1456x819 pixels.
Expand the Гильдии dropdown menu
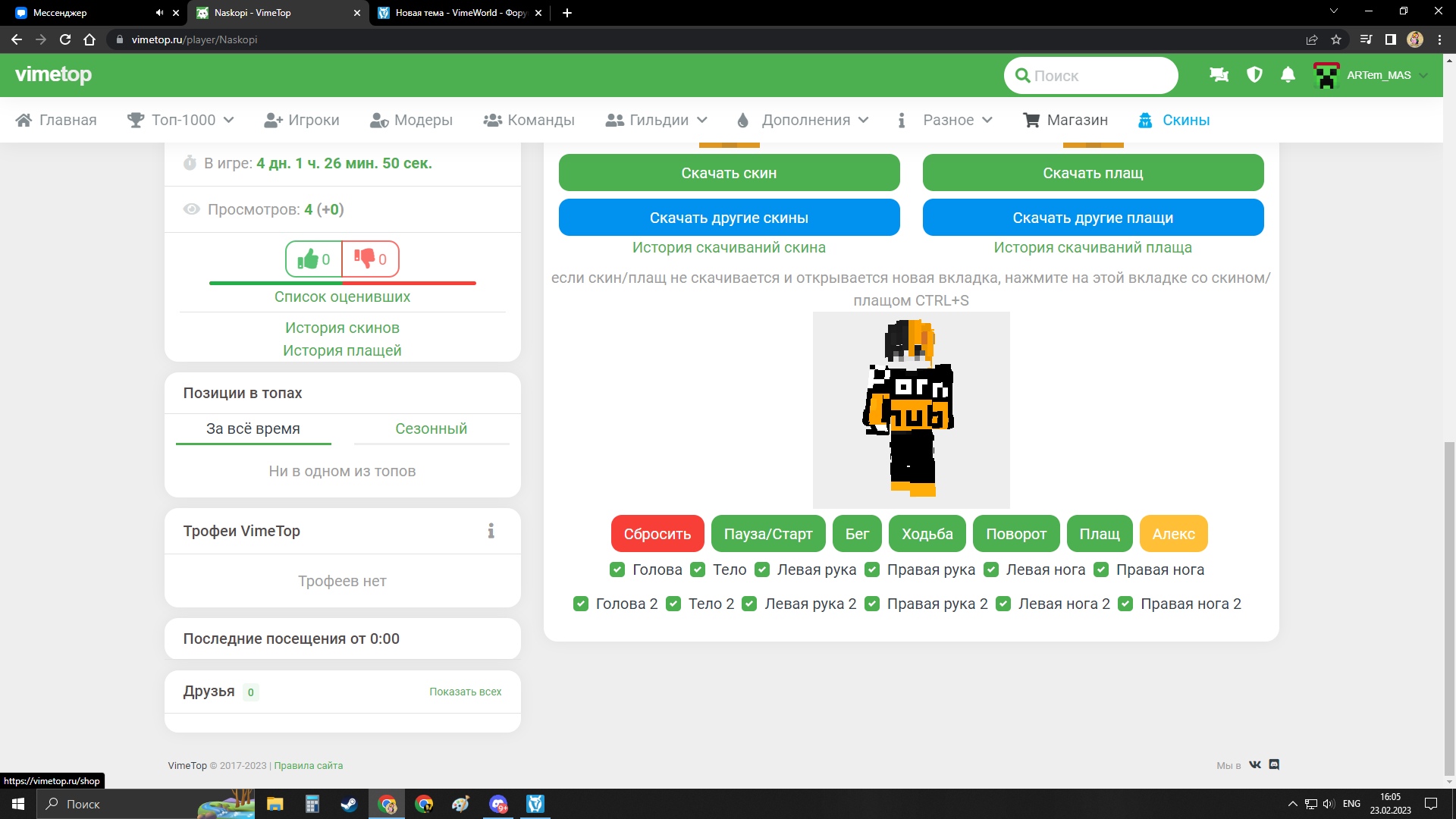(x=657, y=120)
